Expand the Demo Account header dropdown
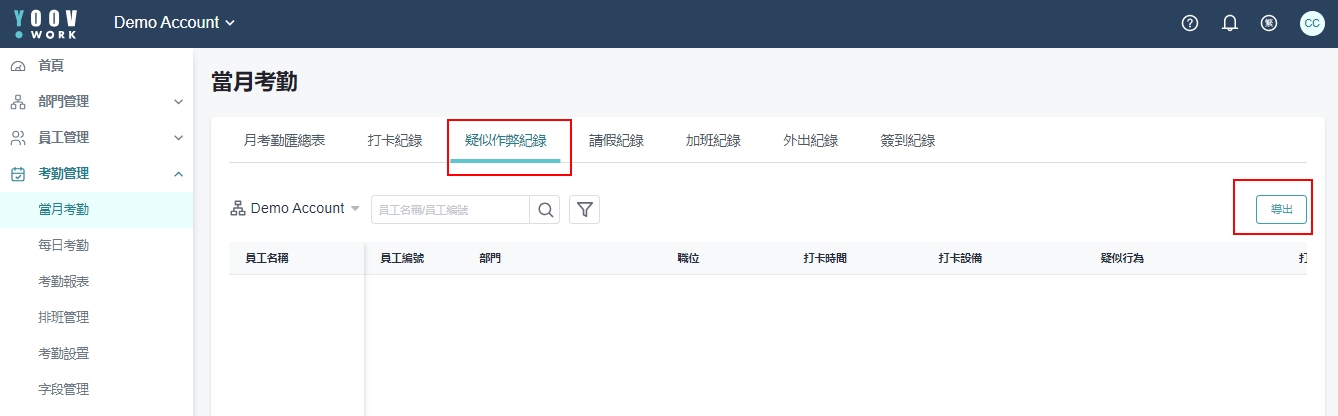 point(174,22)
